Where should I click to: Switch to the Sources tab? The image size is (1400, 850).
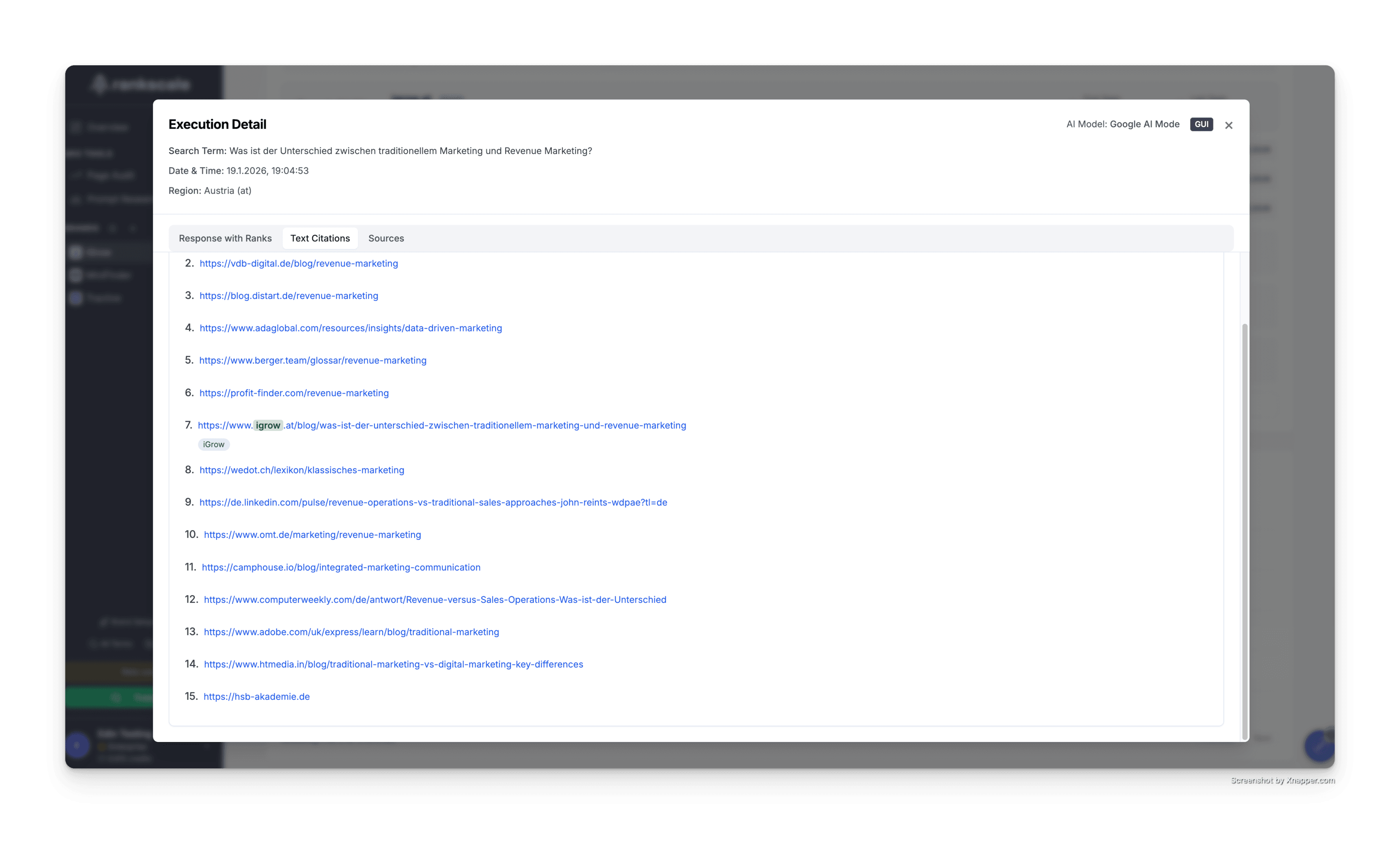pos(386,238)
